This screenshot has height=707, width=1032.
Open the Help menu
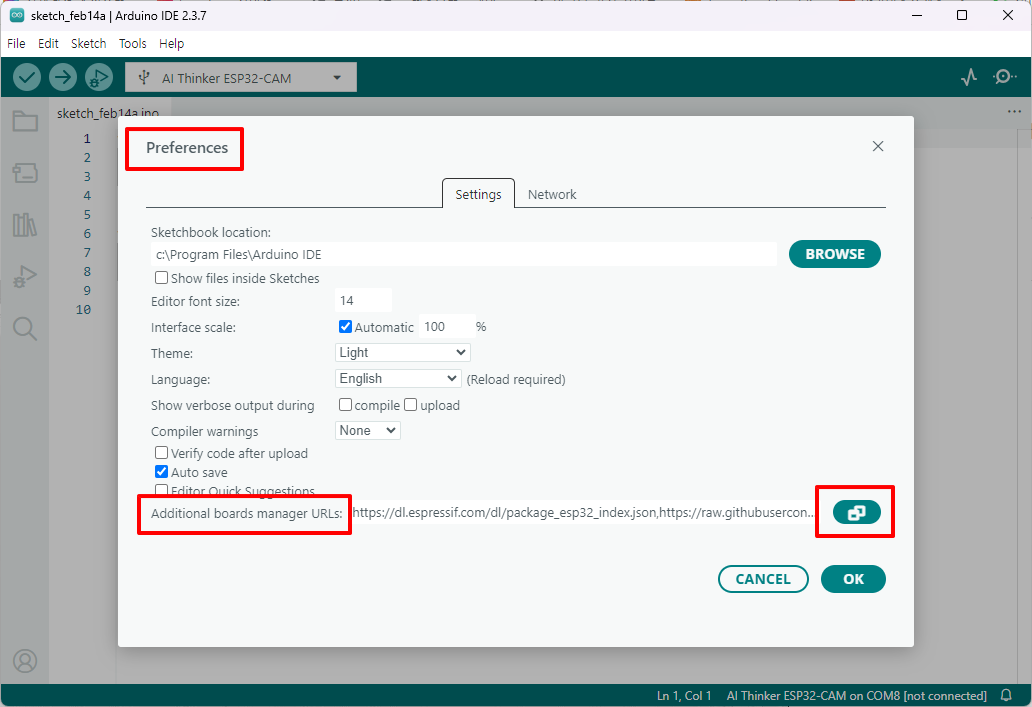click(x=171, y=43)
